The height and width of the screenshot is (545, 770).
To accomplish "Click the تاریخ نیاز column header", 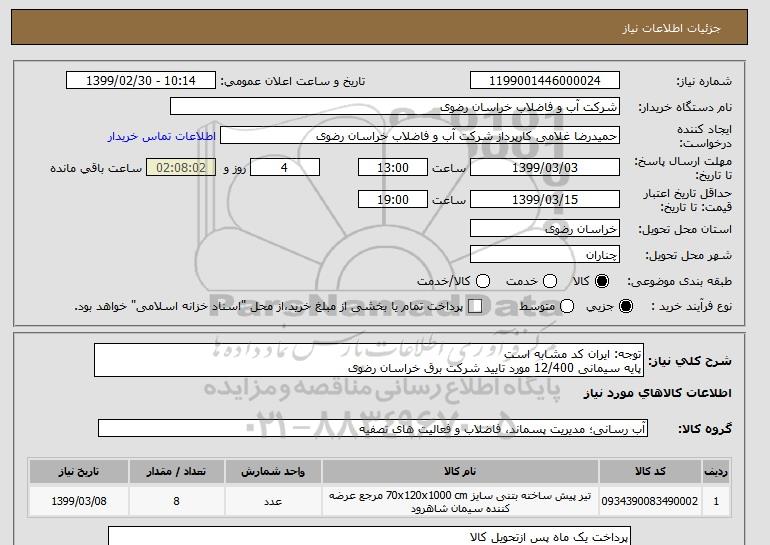I will pyautogui.click(x=79, y=471).
